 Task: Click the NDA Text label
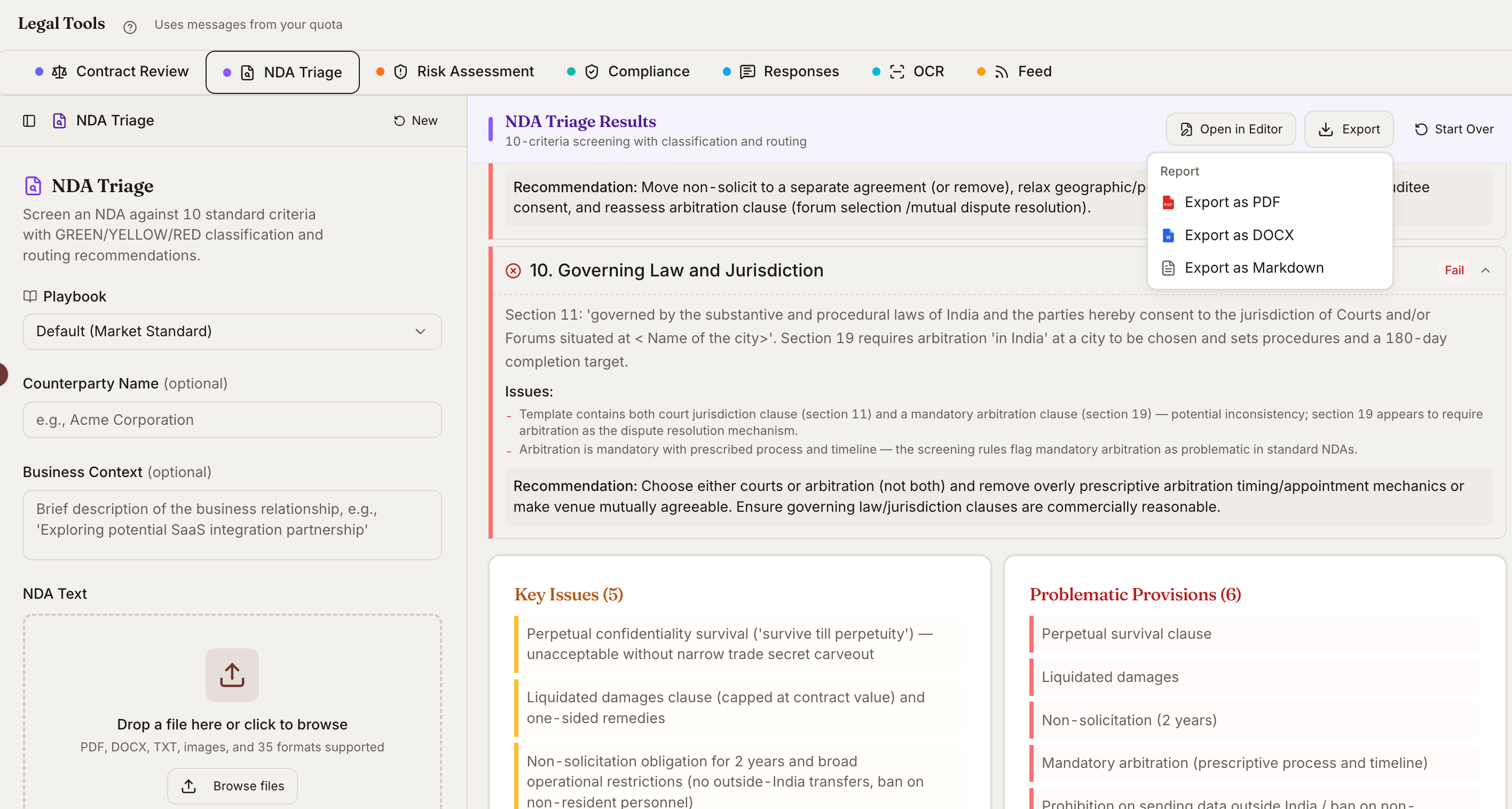click(x=54, y=594)
